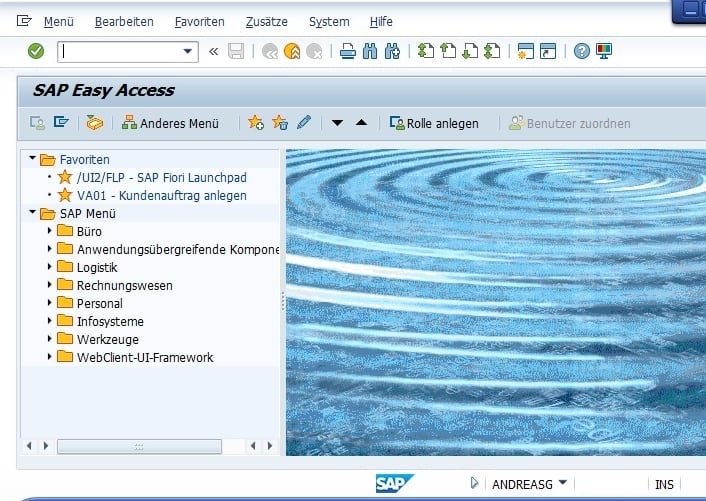Click the Delete Favorites star icon
Viewport: 706px width, 501px height.
point(280,122)
